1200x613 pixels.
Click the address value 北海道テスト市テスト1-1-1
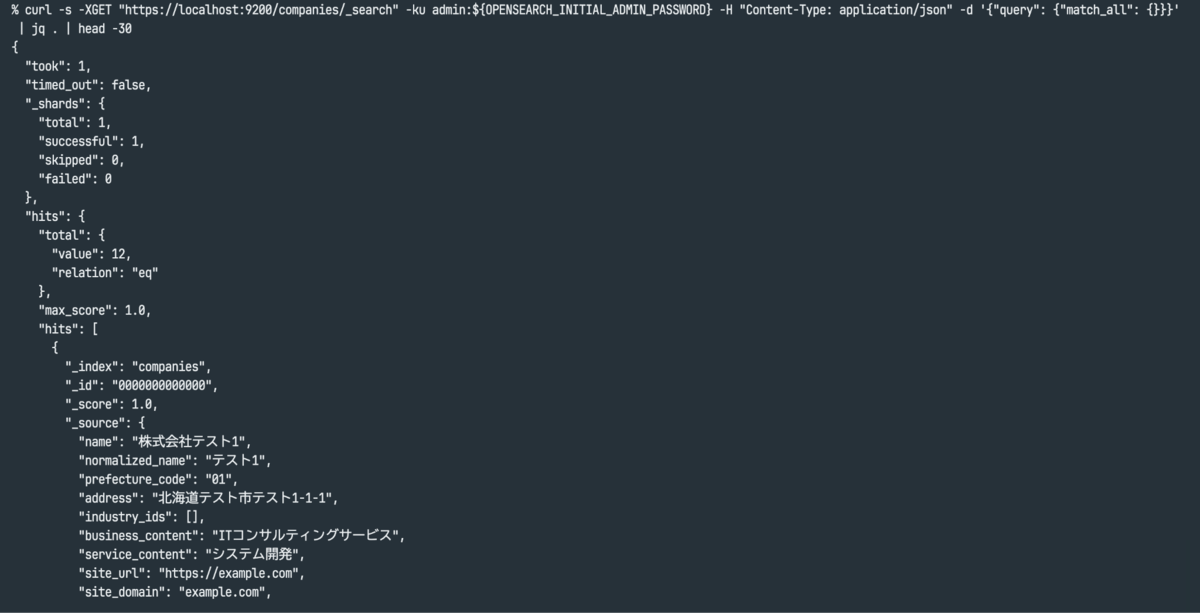[244, 498]
